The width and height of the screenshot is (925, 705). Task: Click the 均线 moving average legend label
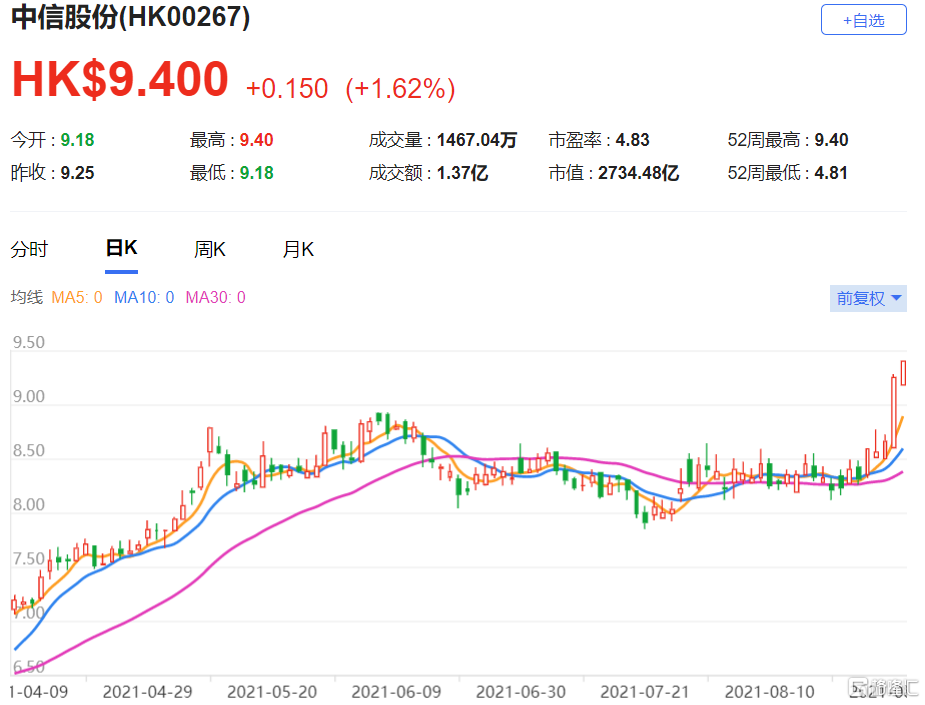(27, 297)
